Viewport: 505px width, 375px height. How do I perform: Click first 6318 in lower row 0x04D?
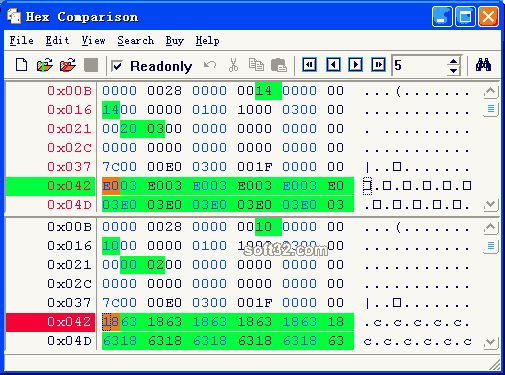pyautogui.click(x=120, y=341)
